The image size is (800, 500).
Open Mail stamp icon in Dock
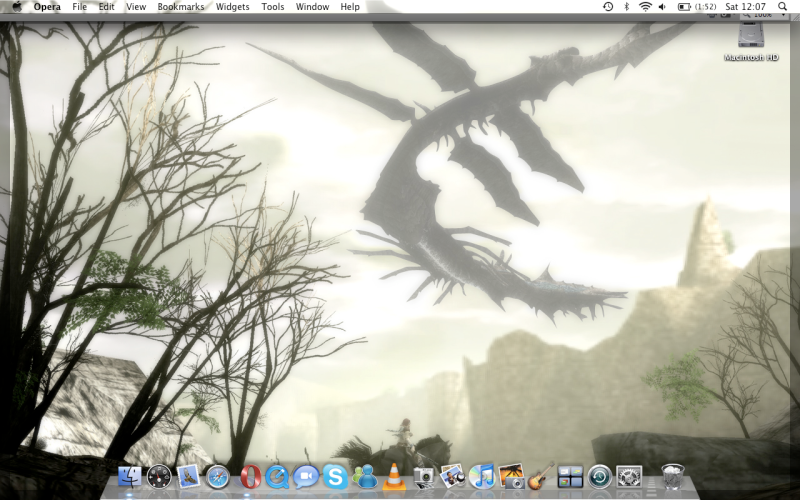tap(188, 477)
